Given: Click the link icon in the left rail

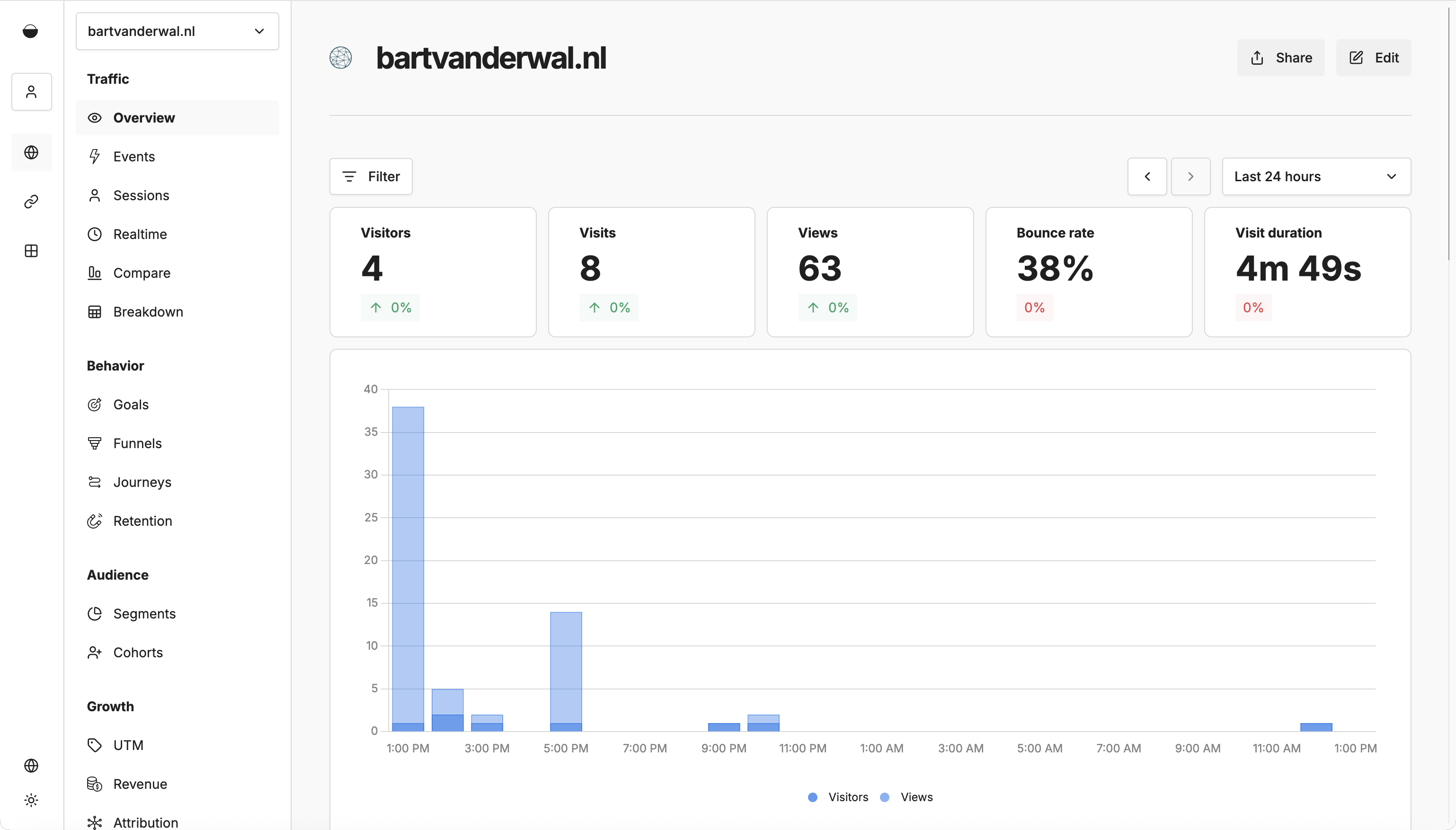Looking at the screenshot, I should [x=31, y=201].
